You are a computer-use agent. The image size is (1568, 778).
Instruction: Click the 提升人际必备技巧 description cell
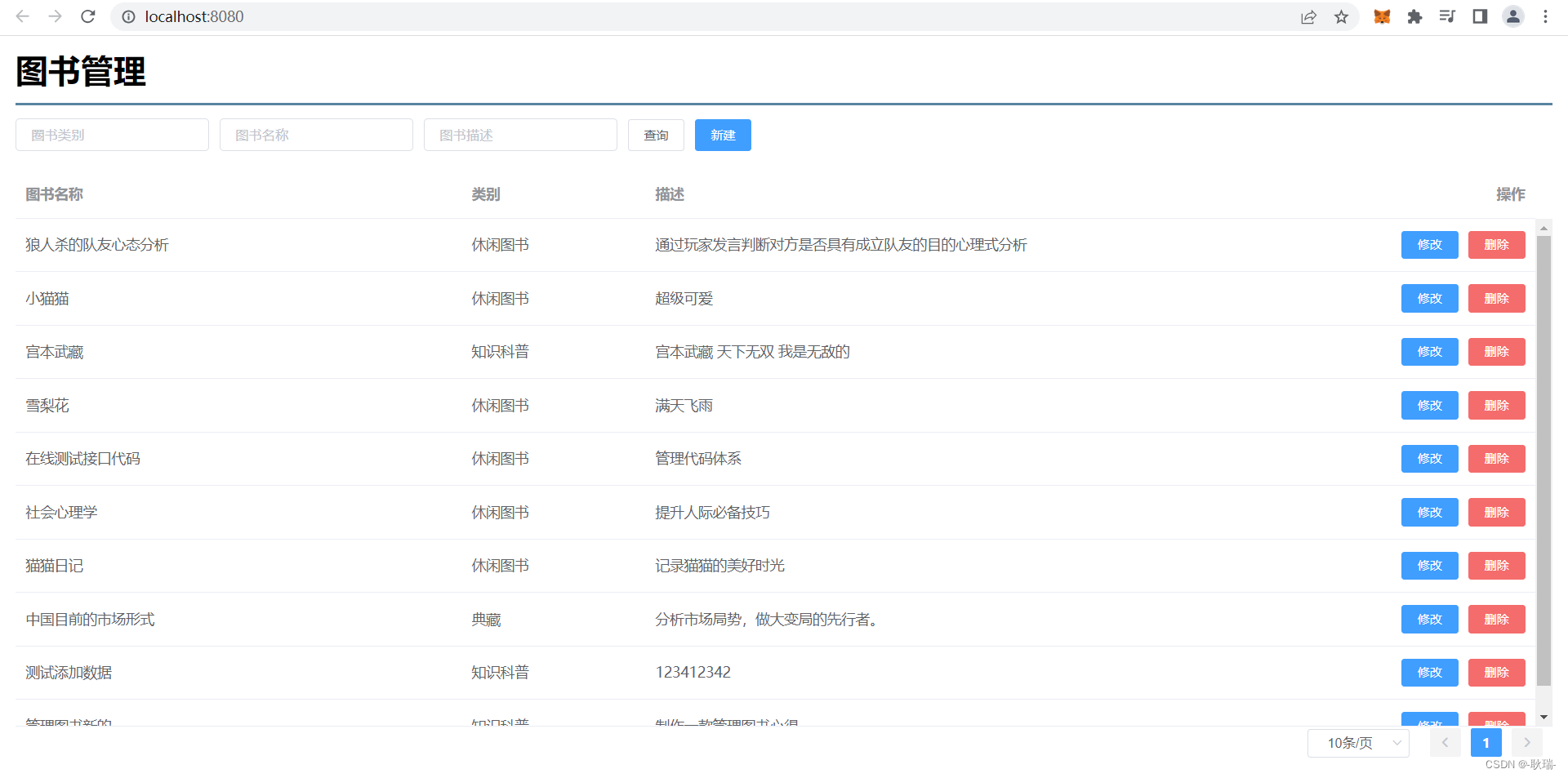point(712,512)
